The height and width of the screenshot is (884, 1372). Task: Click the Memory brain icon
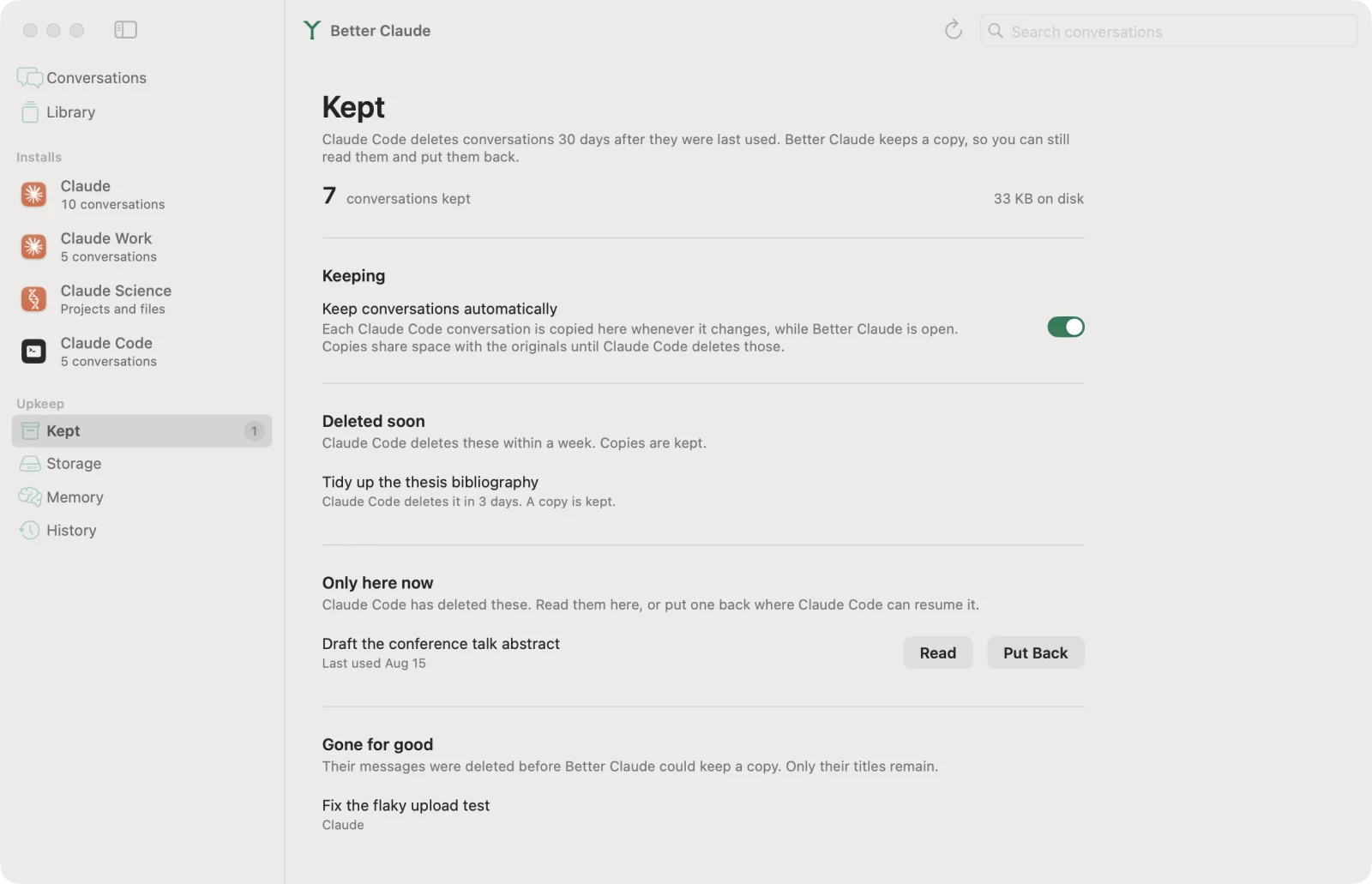pyautogui.click(x=30, y=497)
